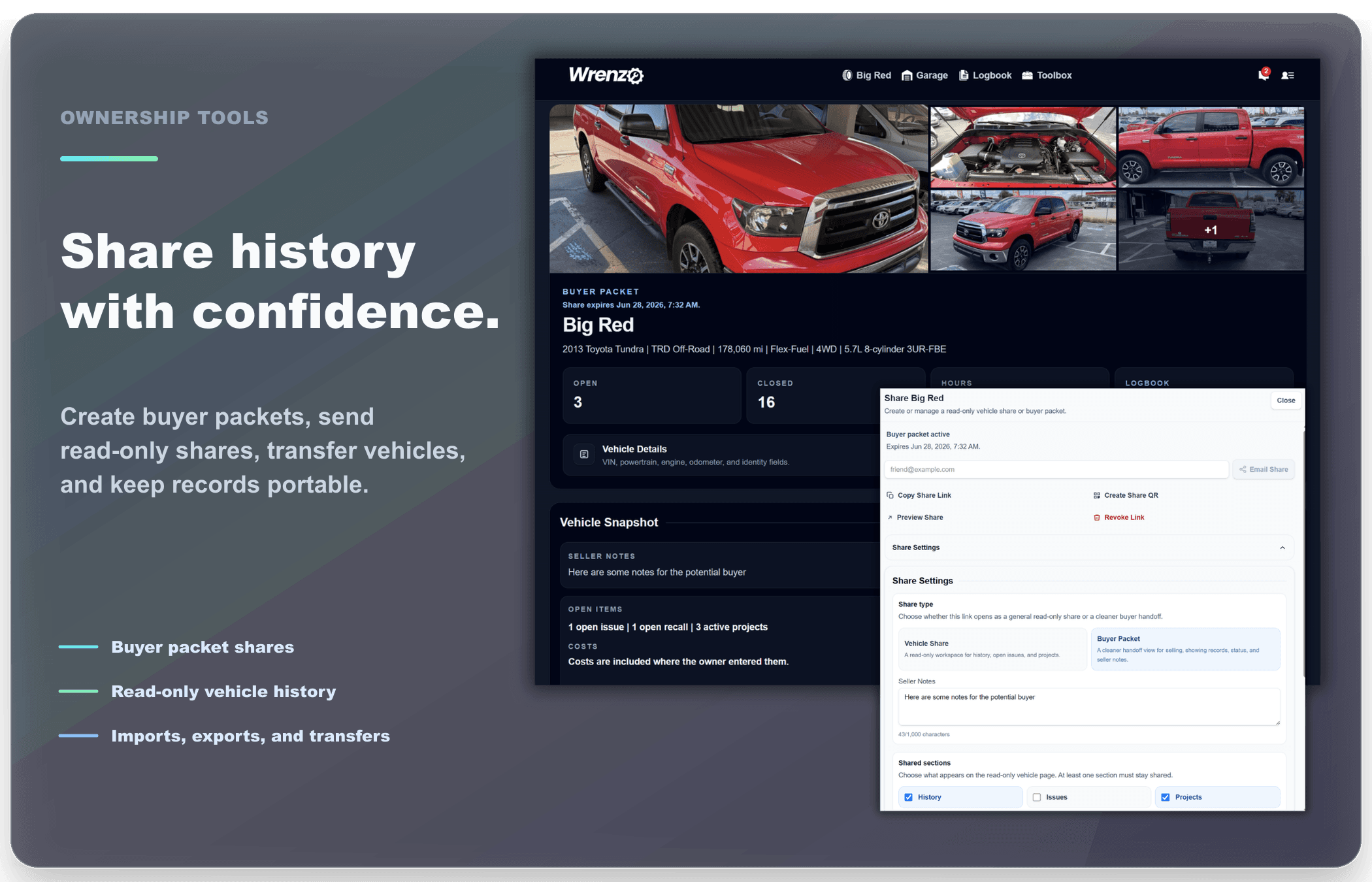This screenshot has width=1372, height=882.
Task: Click the '43/1,000 characters' counter
Action: click(924, 734)
